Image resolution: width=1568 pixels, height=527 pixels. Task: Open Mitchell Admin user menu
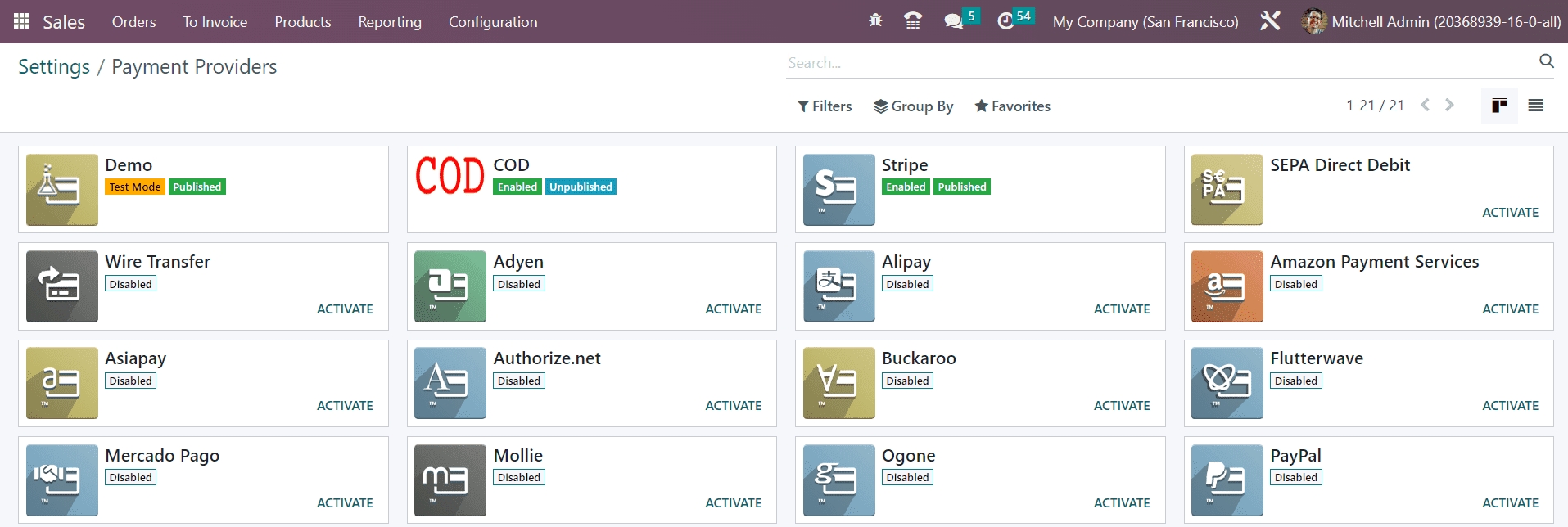[1431, 22]
